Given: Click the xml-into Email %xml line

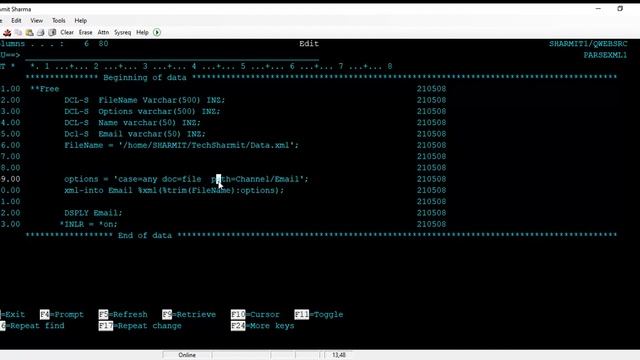Looking at the screenshot, I should [x=174, y=190].
